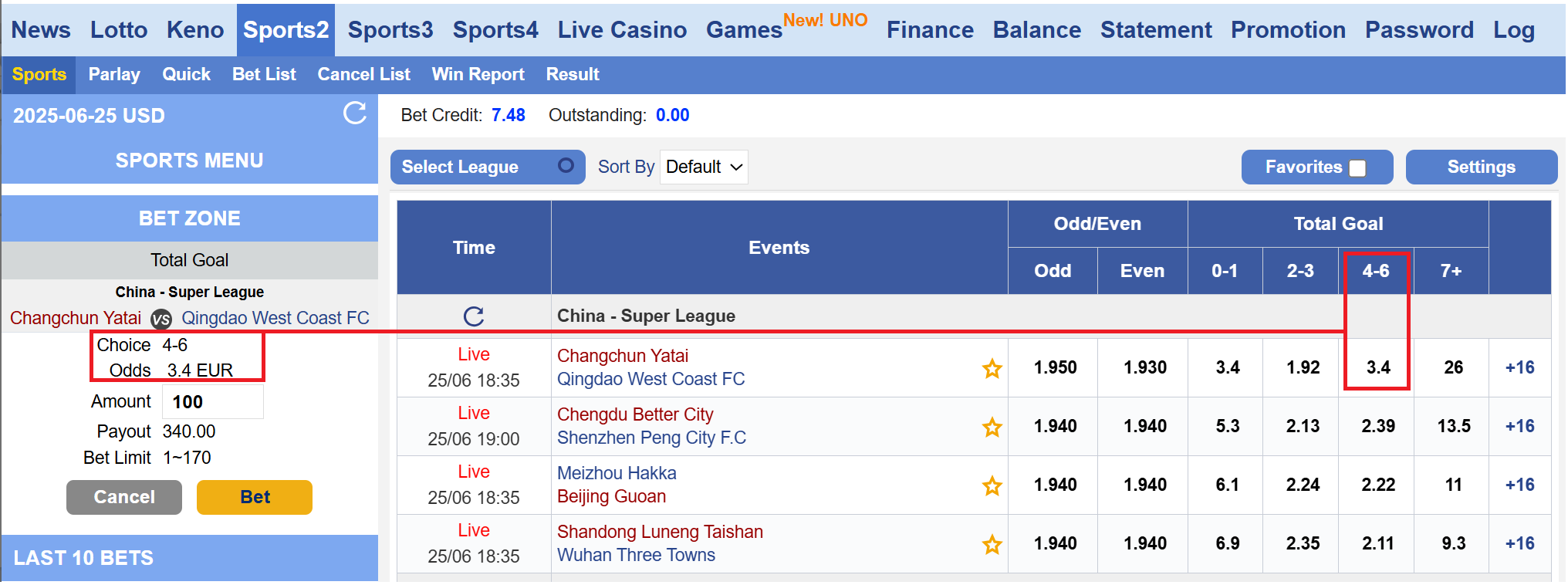Screen dimensions: 1568x585
Task: Expand +16 markets for Shandong Luneng Taishan
Action: 1520,543
